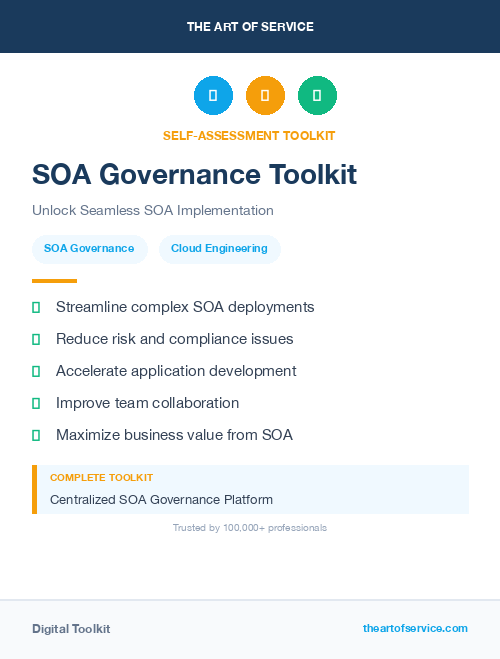Click bullet icon beside Reduce risk and compliance
The image size is (500, 659).
click(x=36, y=340)
